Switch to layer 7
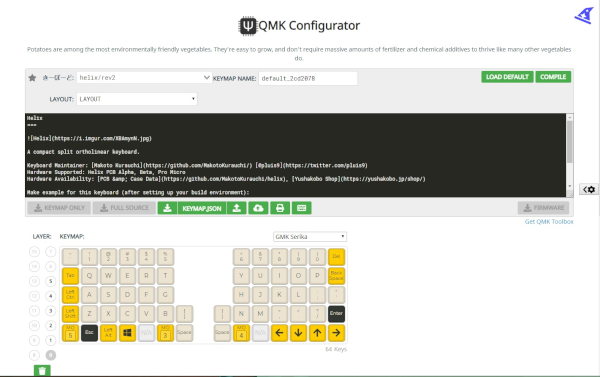The height and width of the screenshot is (377, 600). [x=51, y=251]
